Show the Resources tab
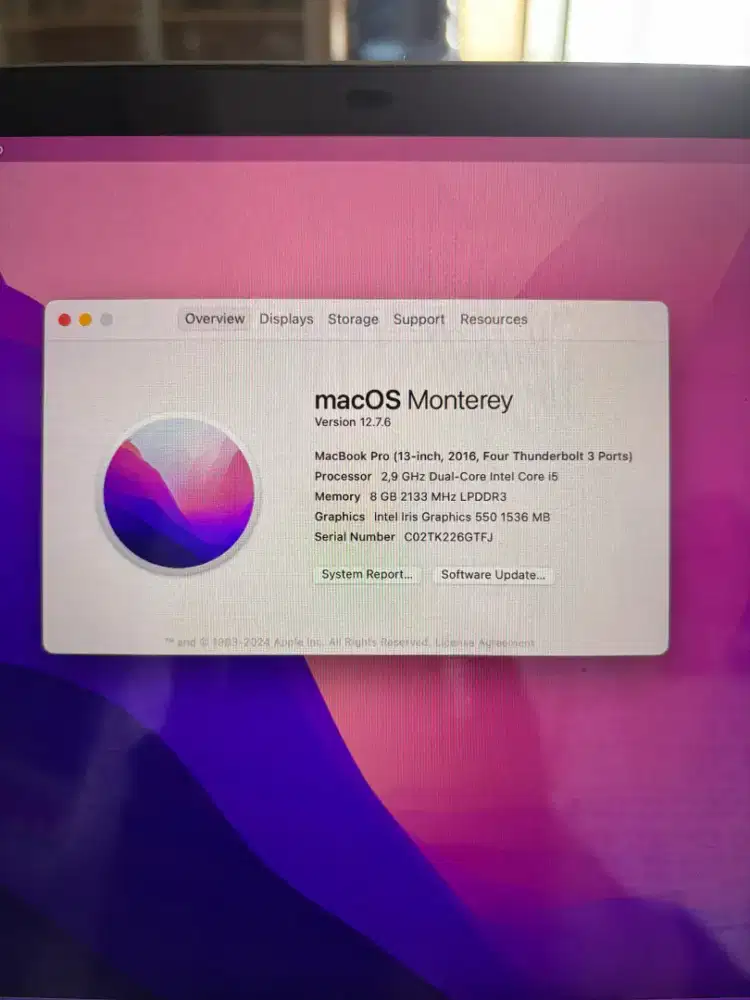750x1000 pixels. pyautogui.click(x=493, y=319)
